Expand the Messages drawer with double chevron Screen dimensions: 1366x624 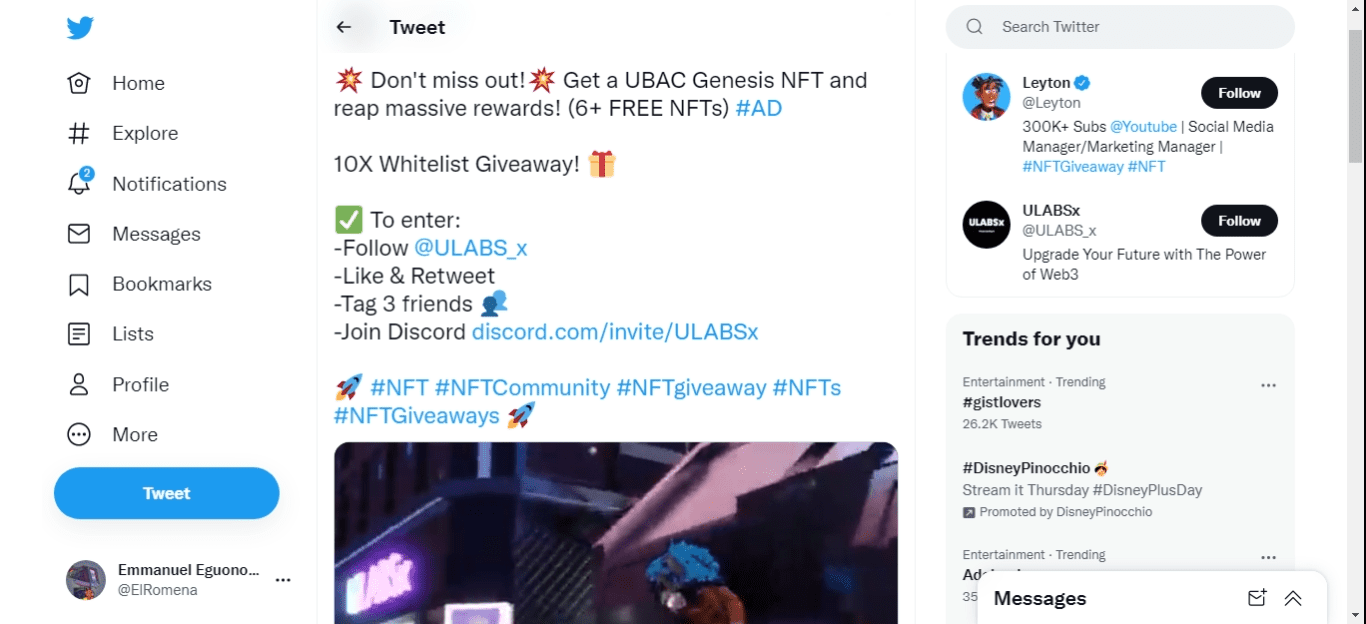point(1293,598)
